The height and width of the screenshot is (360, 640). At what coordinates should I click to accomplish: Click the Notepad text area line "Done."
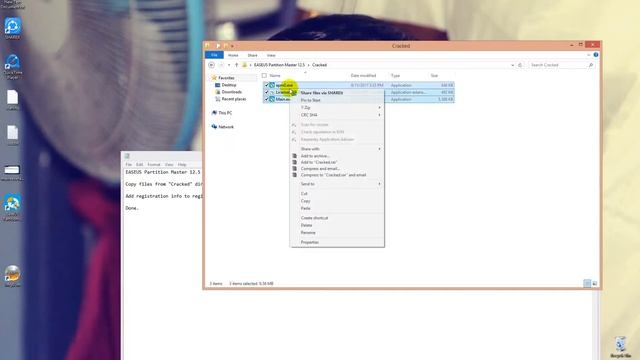[132, 208]
